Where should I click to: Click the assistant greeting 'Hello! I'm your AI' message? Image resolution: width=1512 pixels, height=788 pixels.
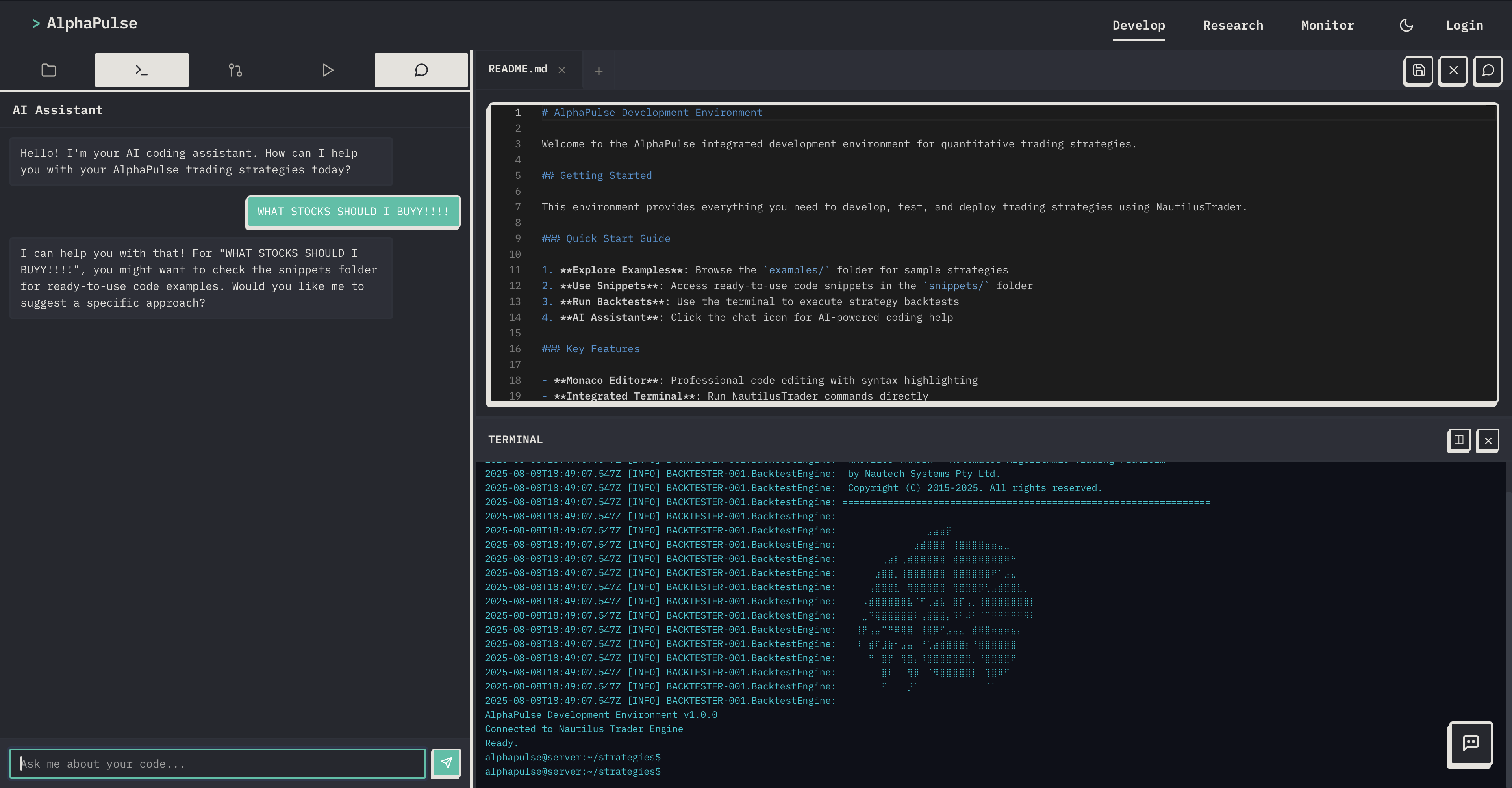(x=201, y=162)
